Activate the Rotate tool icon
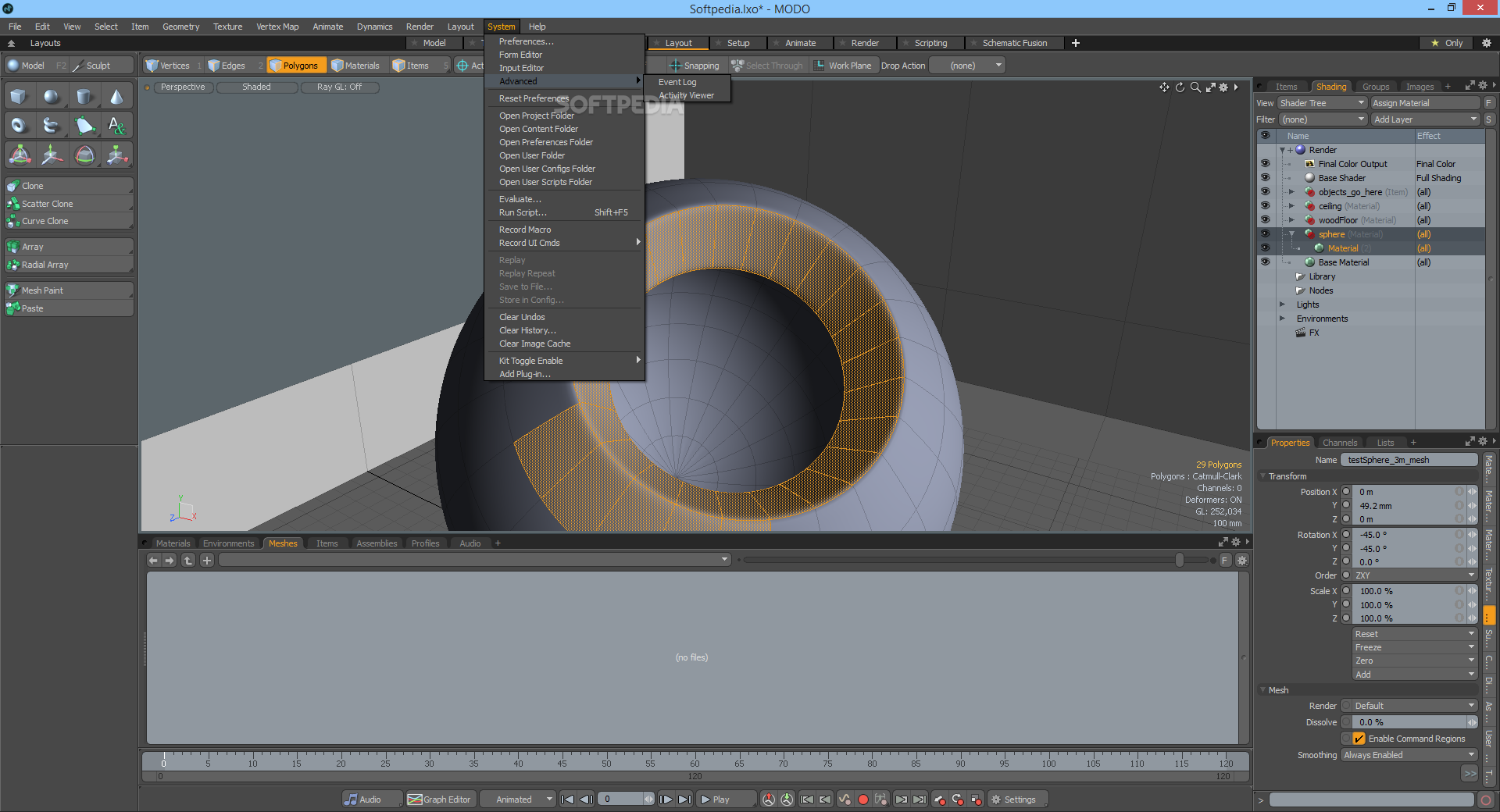1500x812 pixels. pyautogui.click(x=84, y=155)
